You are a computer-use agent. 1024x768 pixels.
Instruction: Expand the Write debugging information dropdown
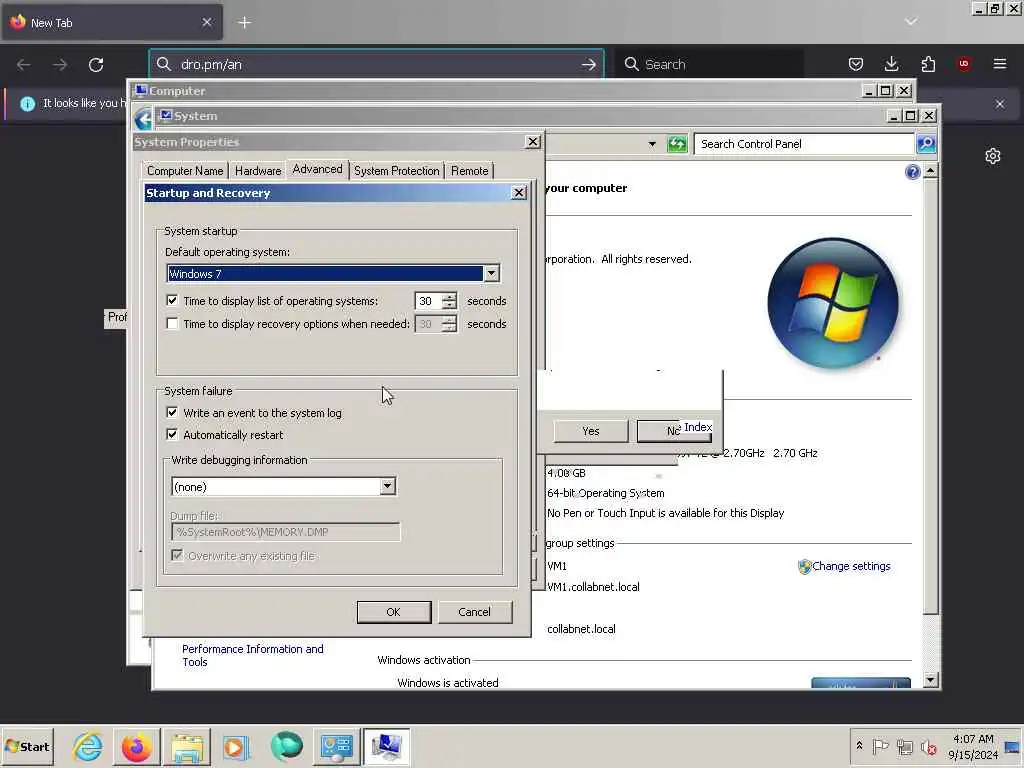point(387,486)
